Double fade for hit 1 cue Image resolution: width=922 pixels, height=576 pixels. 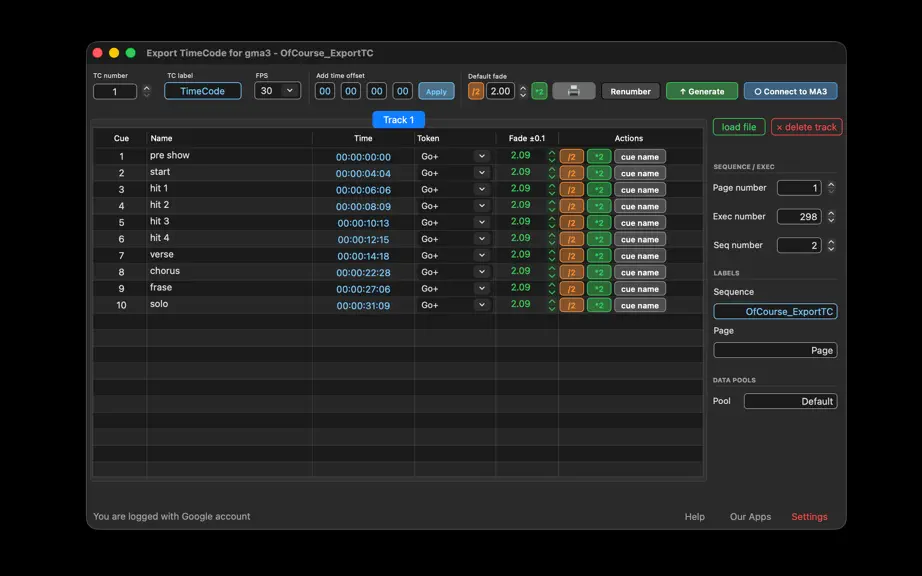[x=599, y=190]
